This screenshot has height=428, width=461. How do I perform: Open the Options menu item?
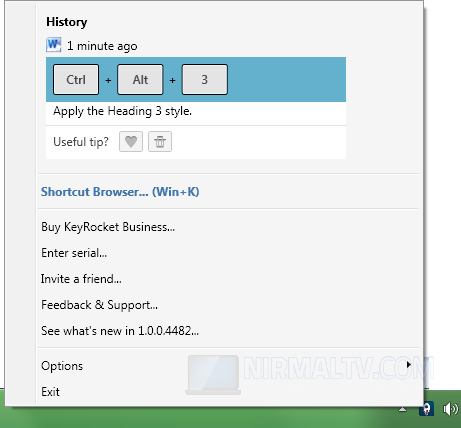point(62,366)
